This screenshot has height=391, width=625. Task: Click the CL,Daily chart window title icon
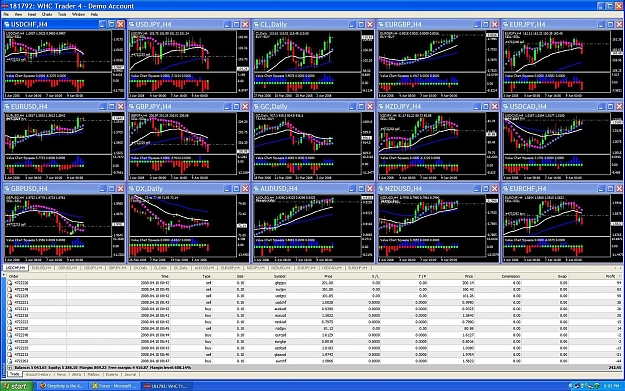click(256, 24)
